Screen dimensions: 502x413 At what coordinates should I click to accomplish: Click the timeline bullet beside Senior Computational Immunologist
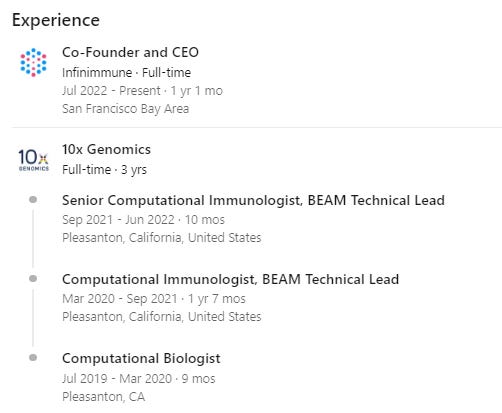coord(33,199)
